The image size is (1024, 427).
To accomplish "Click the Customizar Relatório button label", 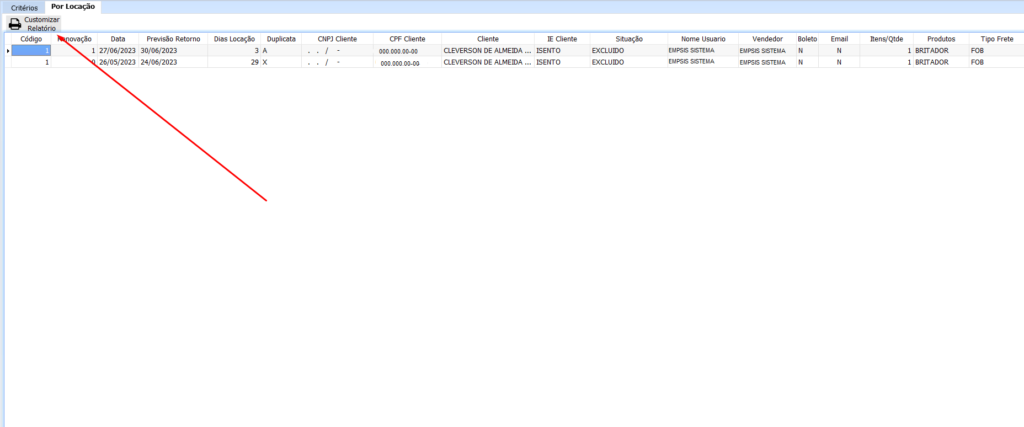I will pos(42,24).
